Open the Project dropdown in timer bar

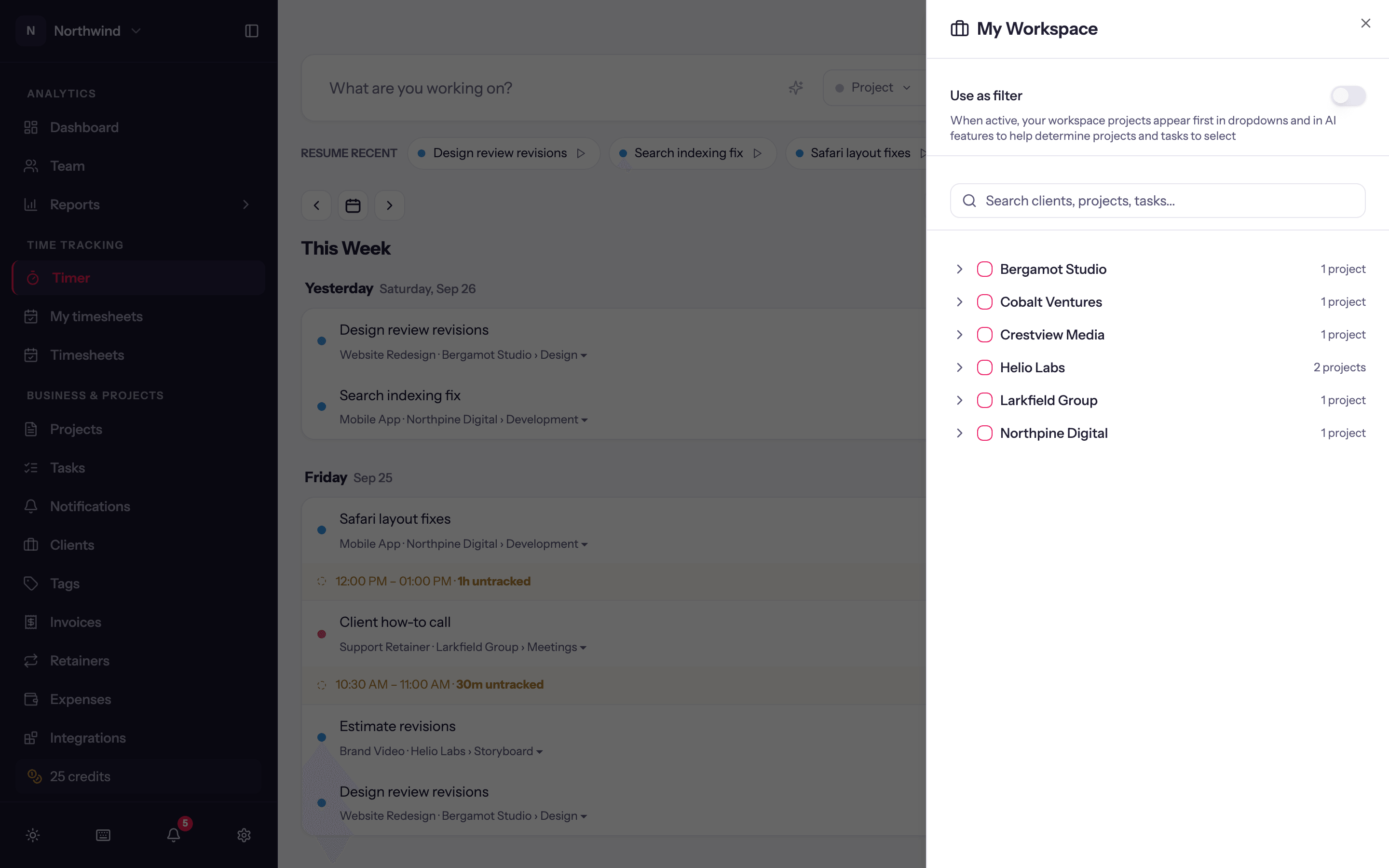[874, 88]
